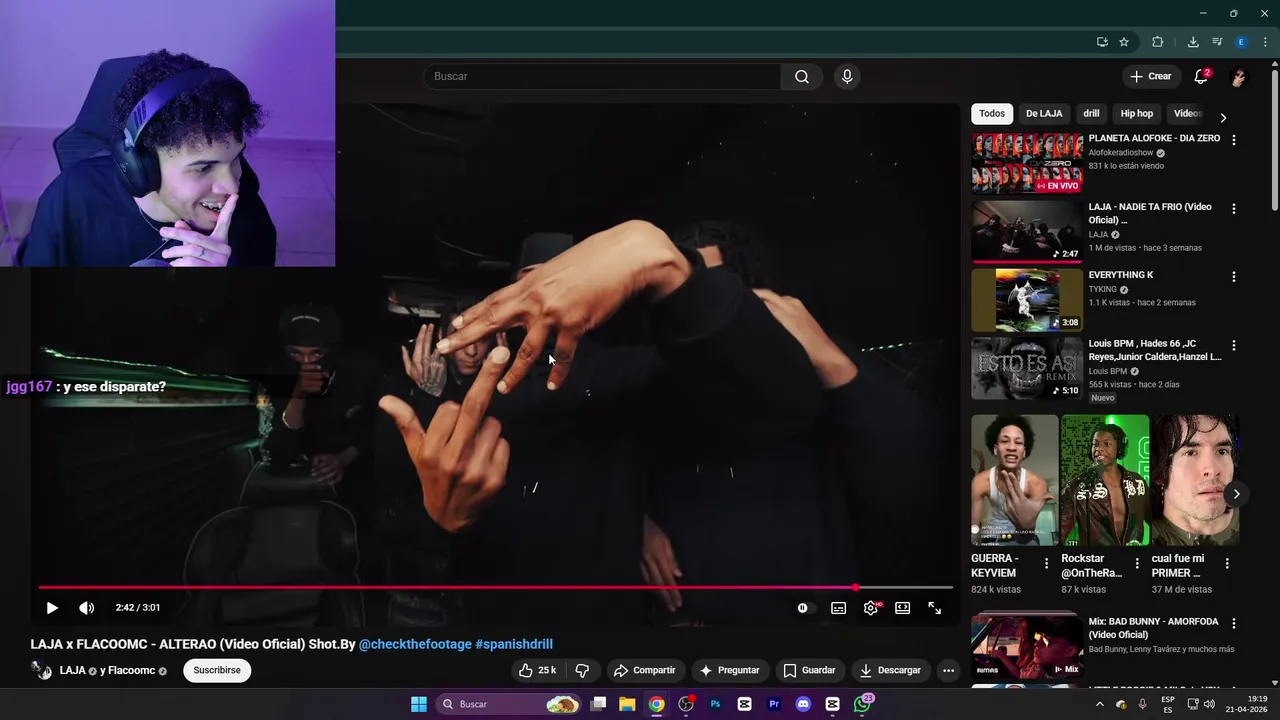Open options for cual fue mi PRIMER short
Viewport: 1280px width, 720px height.
[1227, 564]
